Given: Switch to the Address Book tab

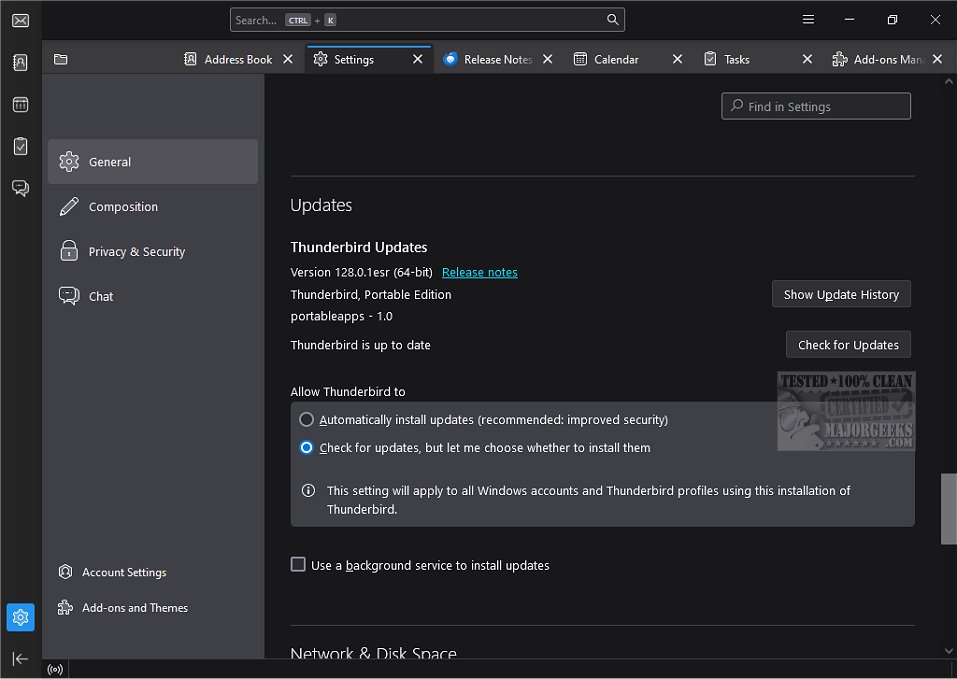Looking at the screenshot, I should (x=238, y=60).
